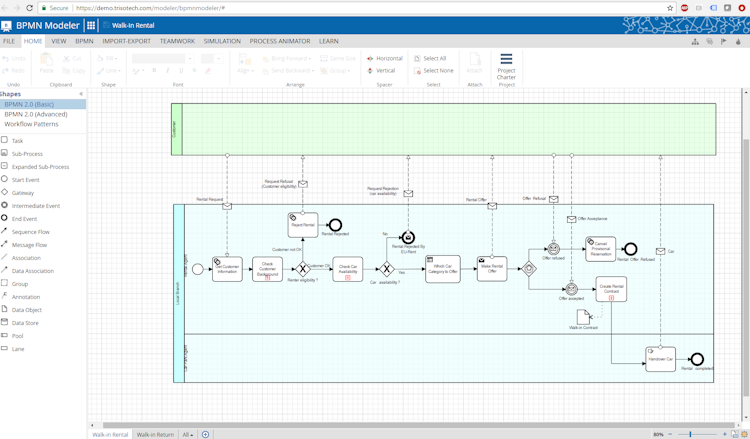This screenshot has width=750, height=439.
Task: Switch to Walk-in Return diagram tab
Action: (x=155, y=434)
